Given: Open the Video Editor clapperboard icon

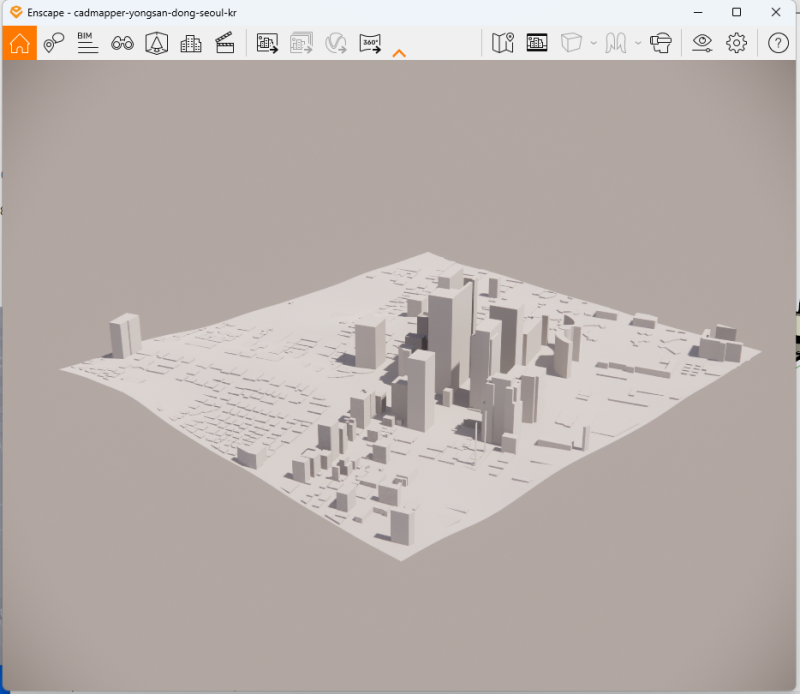Looking at the screenshot, I should pos(224,43).
